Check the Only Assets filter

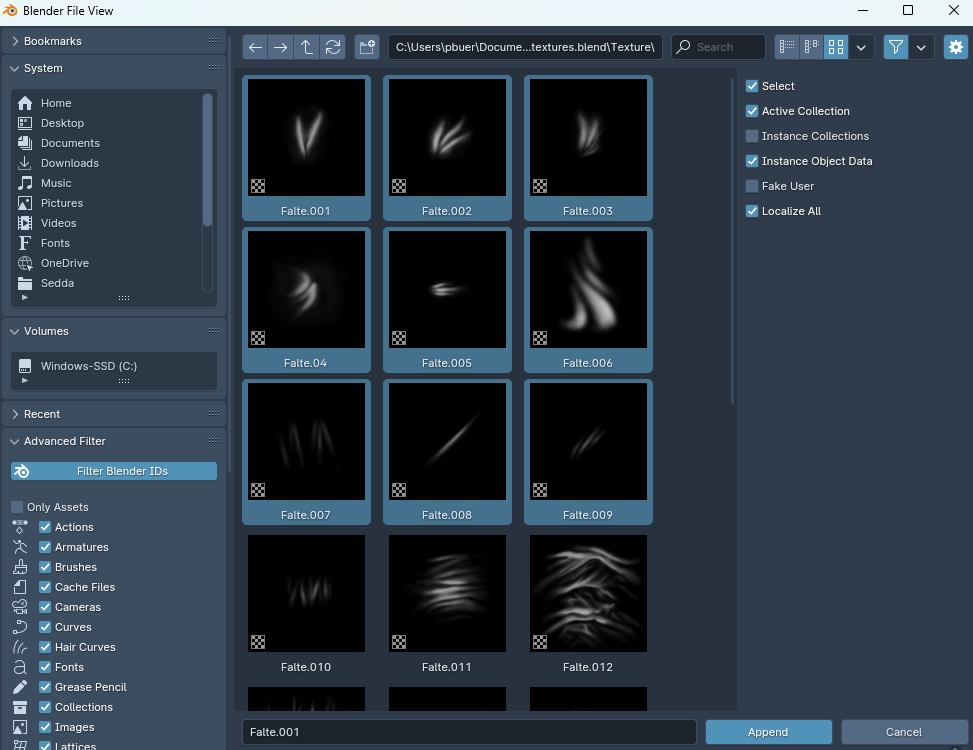[17, 507]
